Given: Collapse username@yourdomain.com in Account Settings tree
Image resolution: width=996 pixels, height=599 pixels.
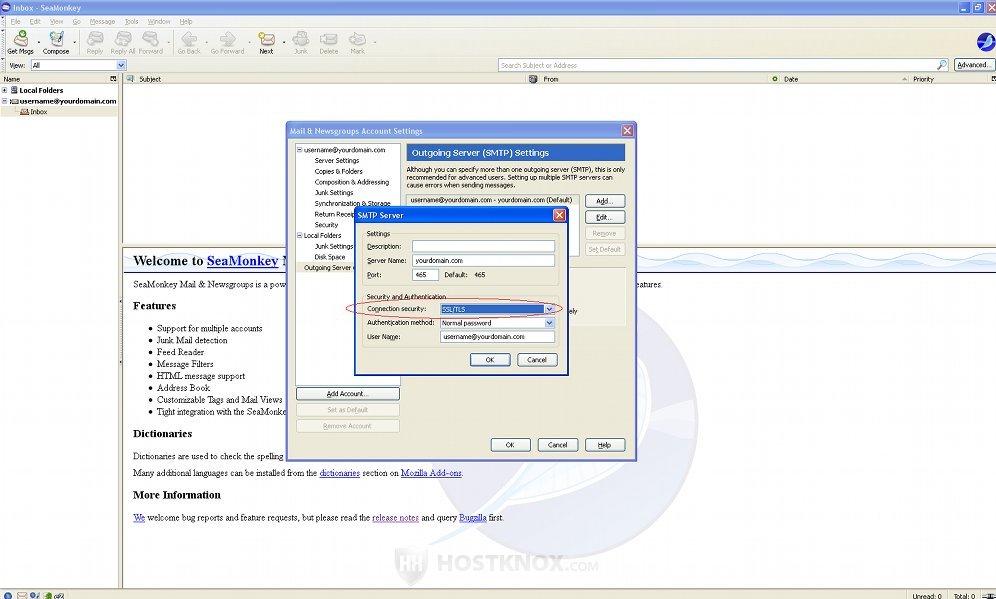Looking at the screenshot, I should (300, 150).
